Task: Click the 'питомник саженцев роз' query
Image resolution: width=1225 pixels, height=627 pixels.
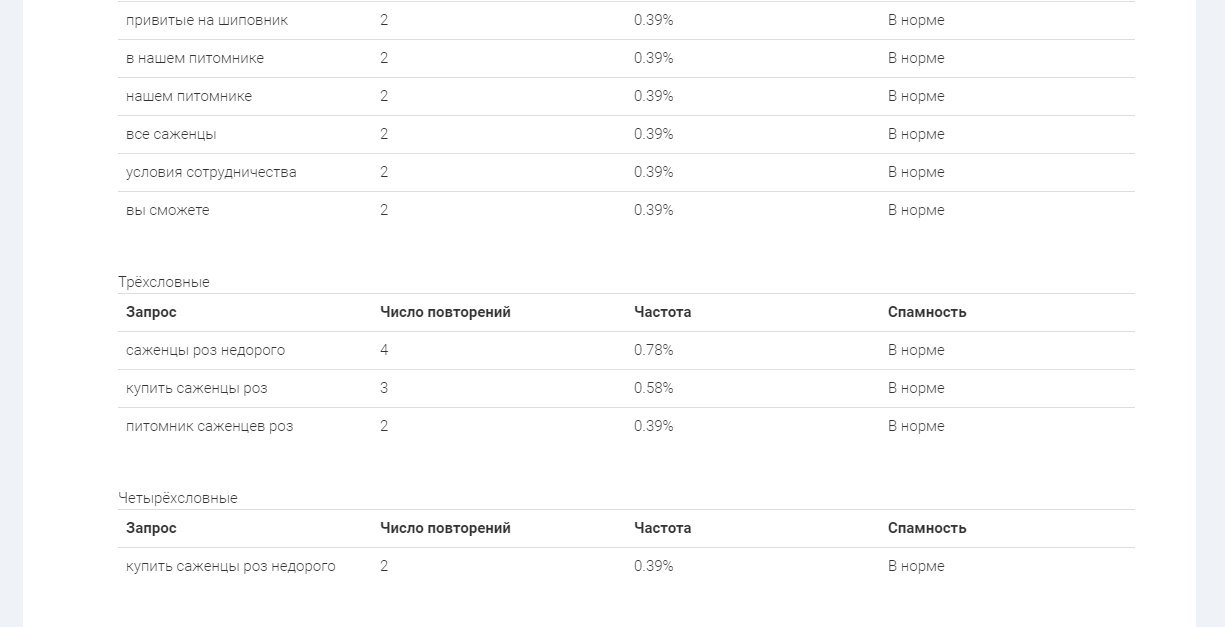Action: 209,426
